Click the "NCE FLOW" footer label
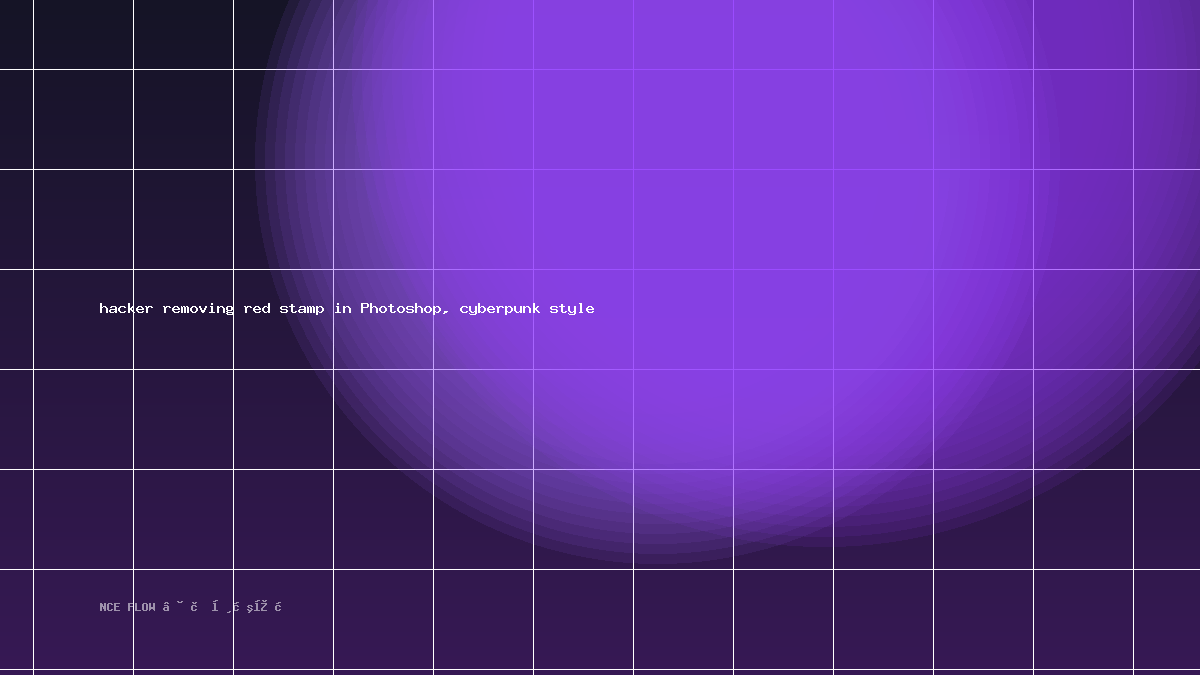The height and width of the screenshot is (675, 1200). coord(128,607)
